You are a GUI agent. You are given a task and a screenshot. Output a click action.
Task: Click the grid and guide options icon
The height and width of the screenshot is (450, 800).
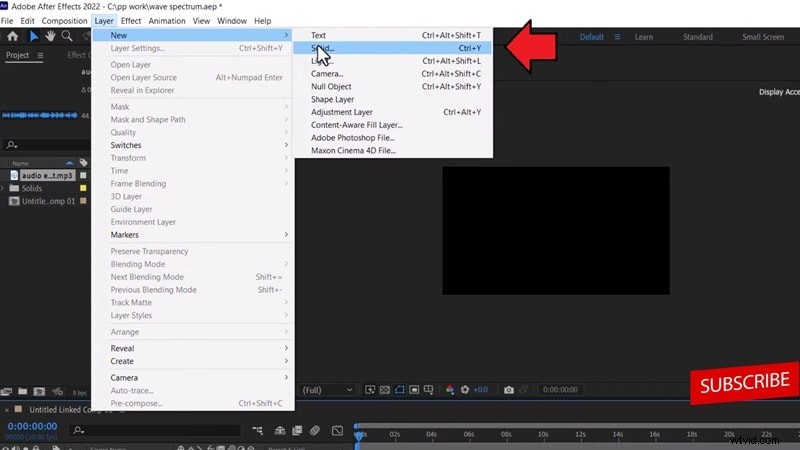pos(429,390)
